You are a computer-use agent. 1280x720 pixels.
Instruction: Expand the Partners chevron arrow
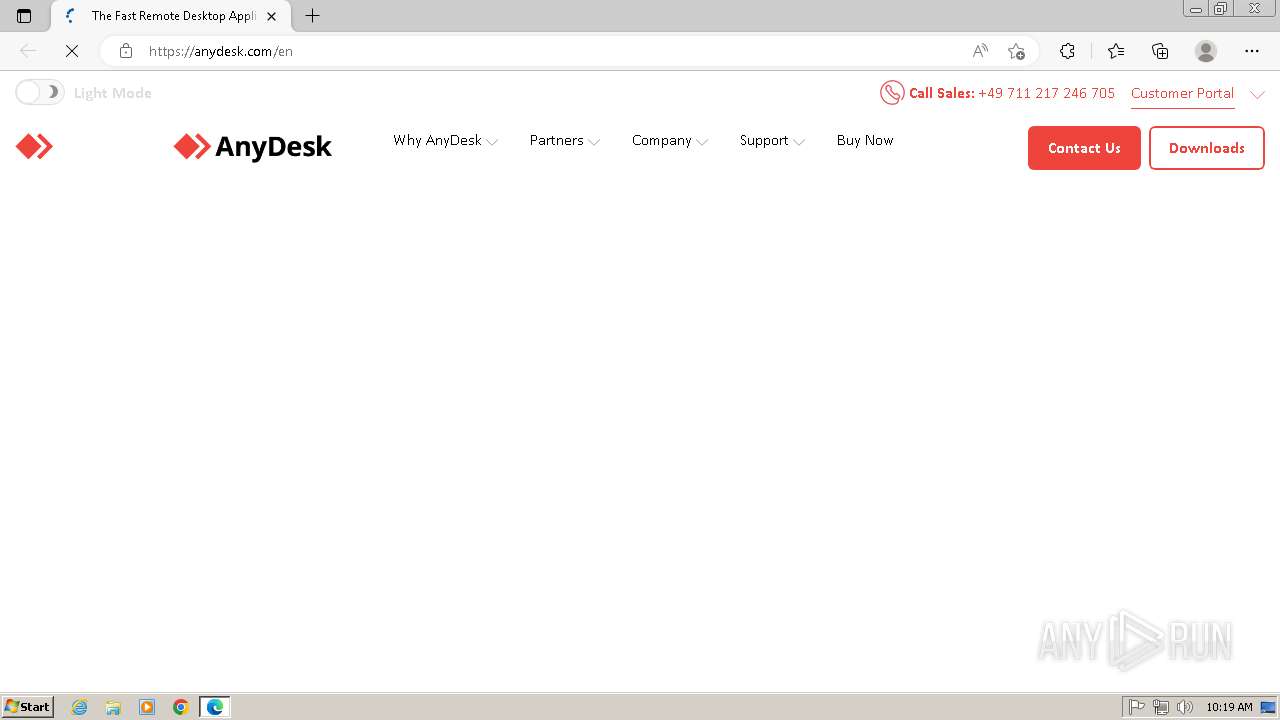(594, 142)
